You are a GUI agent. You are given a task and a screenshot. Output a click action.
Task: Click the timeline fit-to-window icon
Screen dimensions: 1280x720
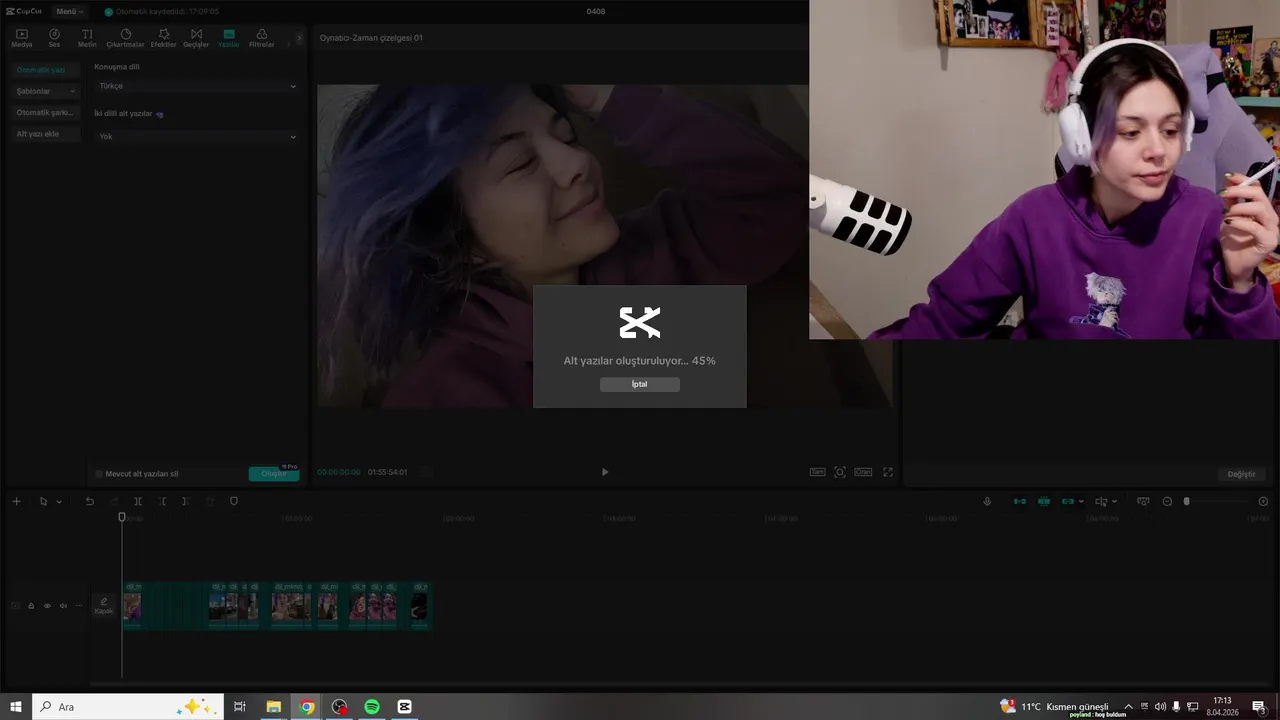[1143, 501]
